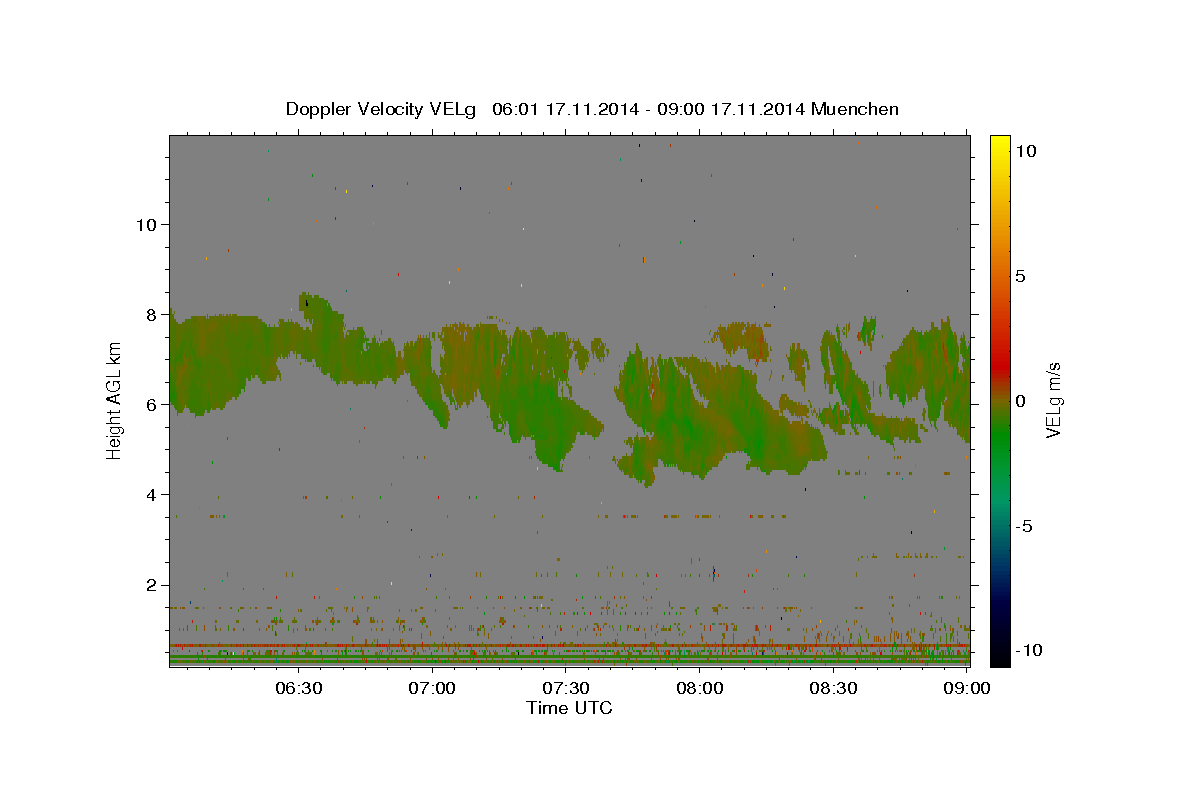Click the height axis label 8
Image resolution: width=1200 pixels, height=800 pixels.
click(151, 314)
